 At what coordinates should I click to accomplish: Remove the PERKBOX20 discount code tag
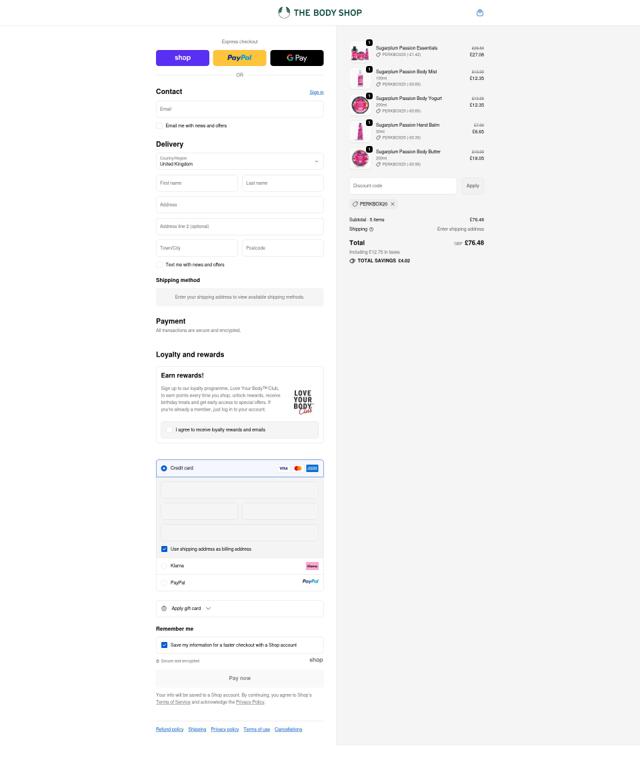click(x=392, y=204)
